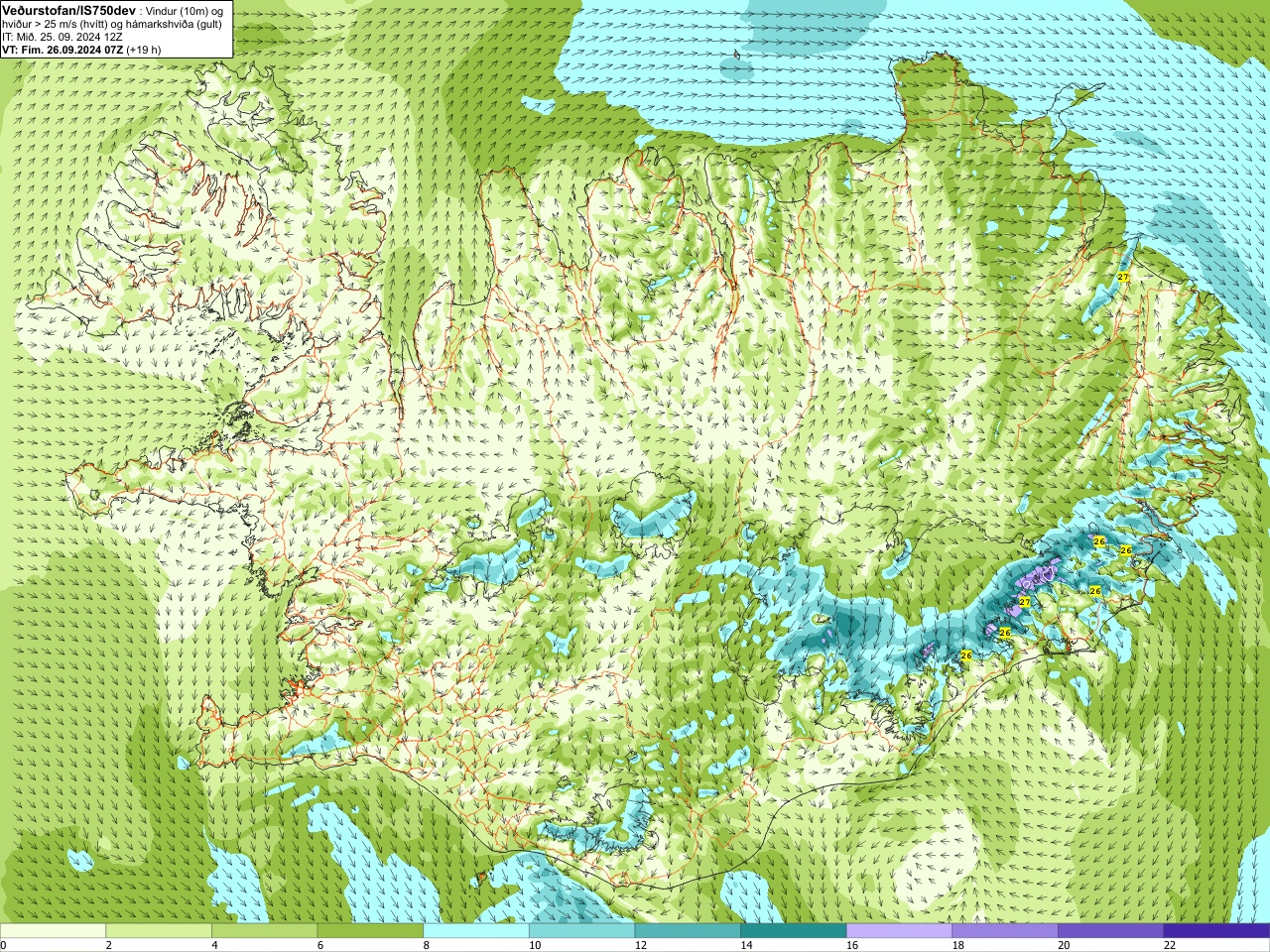
Task: Click the legend scale value "10"
Action: [x=535, y=945]
